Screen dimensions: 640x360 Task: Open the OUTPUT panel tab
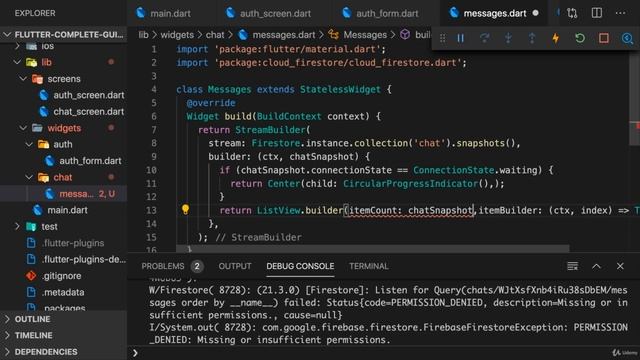coord(235,266)
